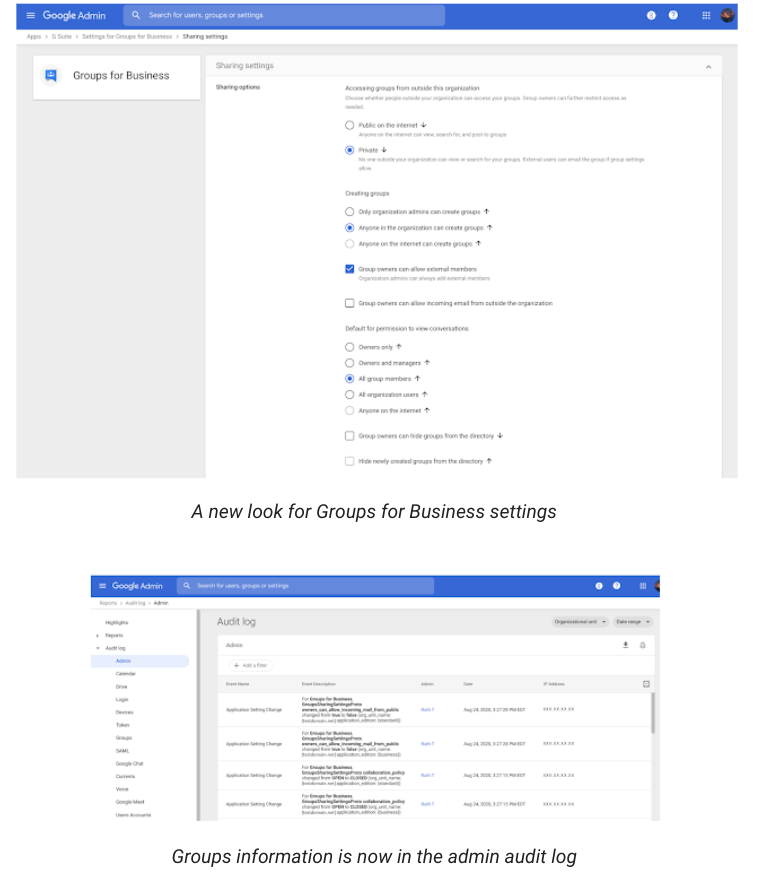This screenshot has height=881, width=780.
Task: Collapse Audit log arrow in sidebar
Action: [x=97, y=648]
